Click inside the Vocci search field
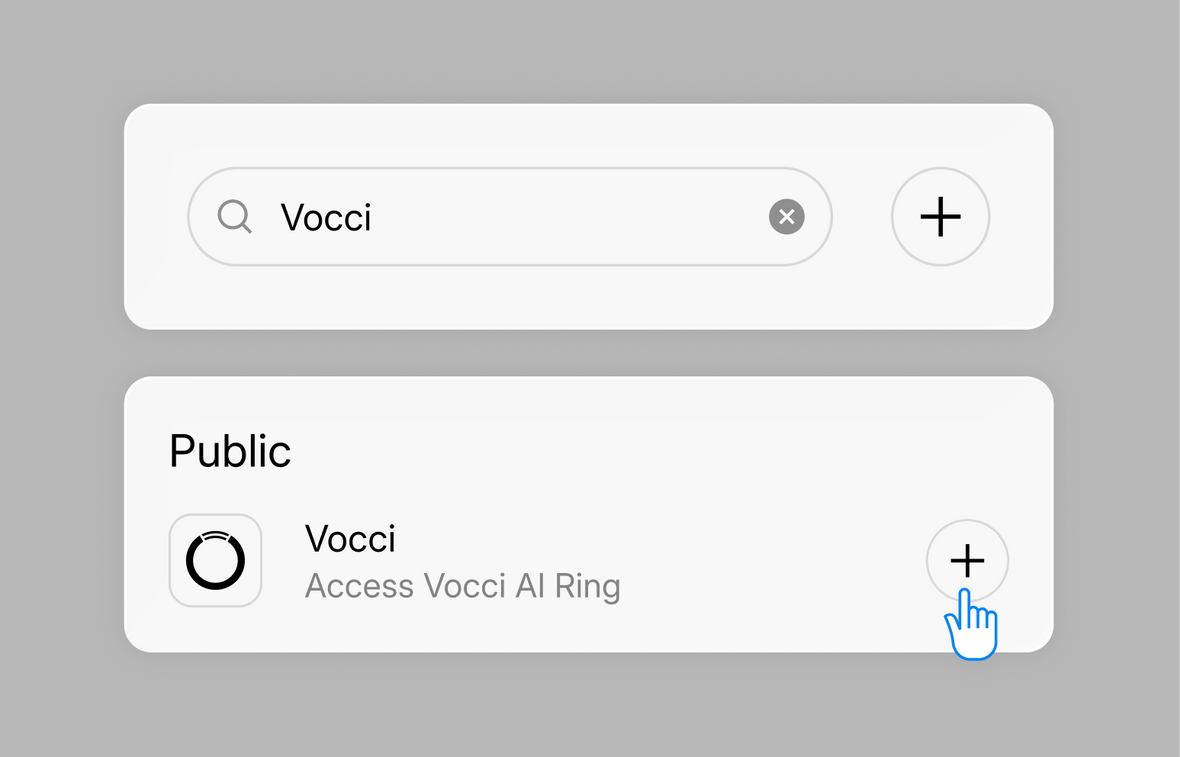This screenshot has width=1180, height=757. point(509,217)
